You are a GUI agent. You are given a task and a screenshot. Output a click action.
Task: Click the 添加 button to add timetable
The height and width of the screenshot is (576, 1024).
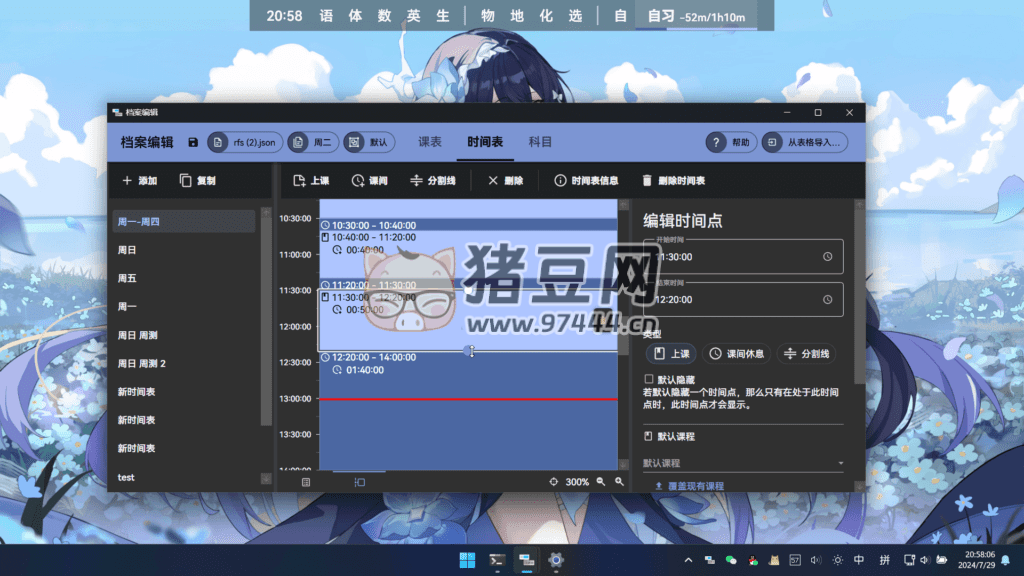tap(139, 181)
